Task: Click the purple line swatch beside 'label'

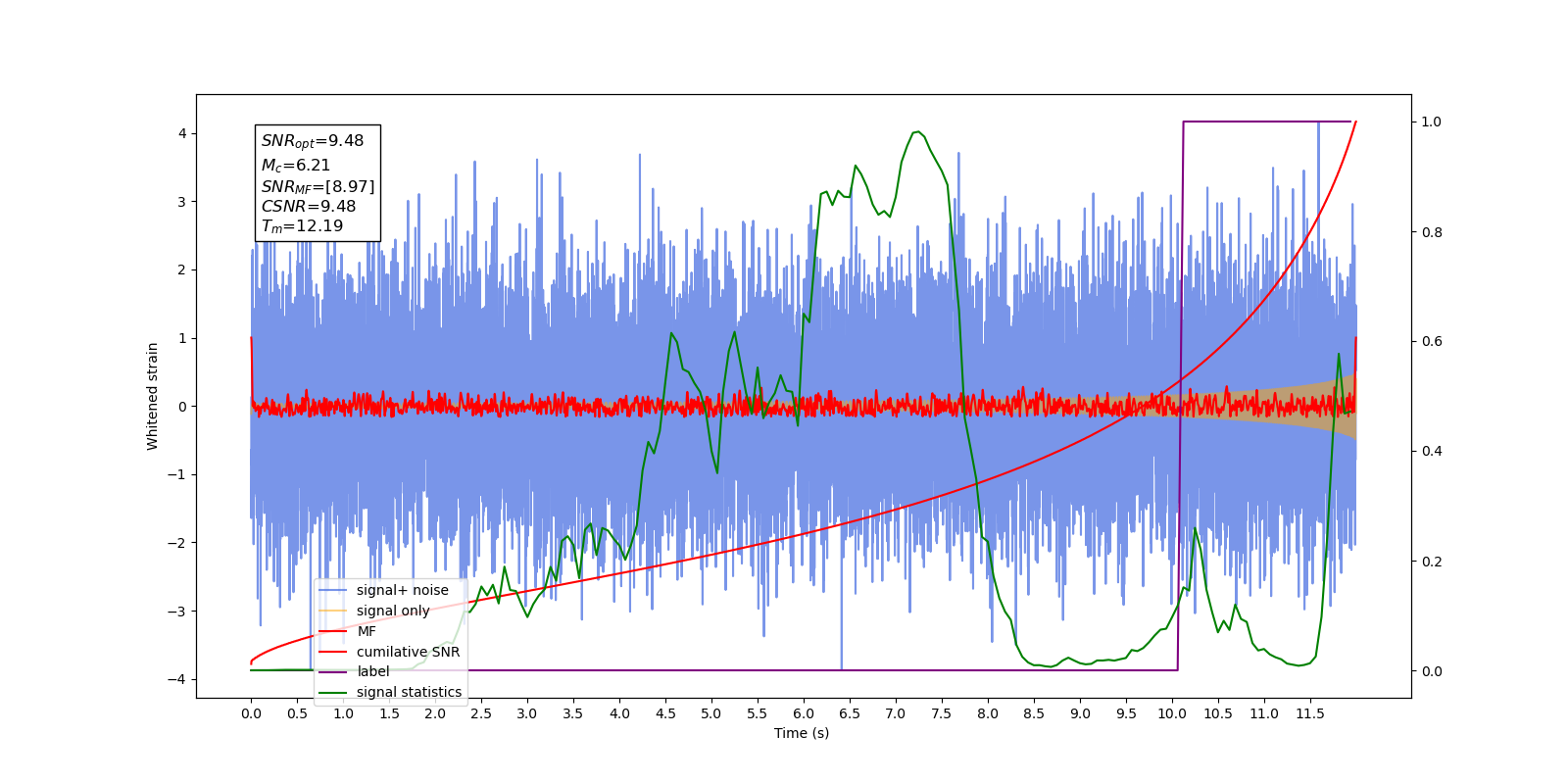Action: pyautogui.click(x=333, y=671)
